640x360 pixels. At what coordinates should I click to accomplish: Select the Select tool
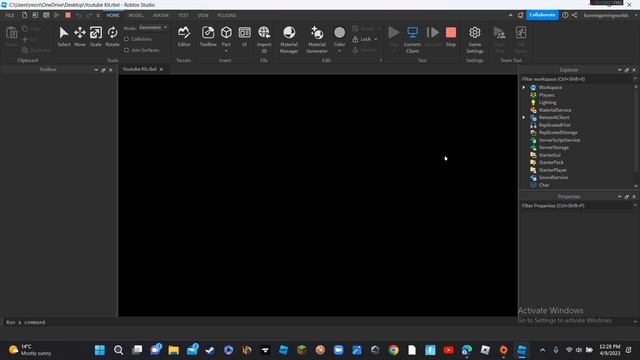[64, 36]
